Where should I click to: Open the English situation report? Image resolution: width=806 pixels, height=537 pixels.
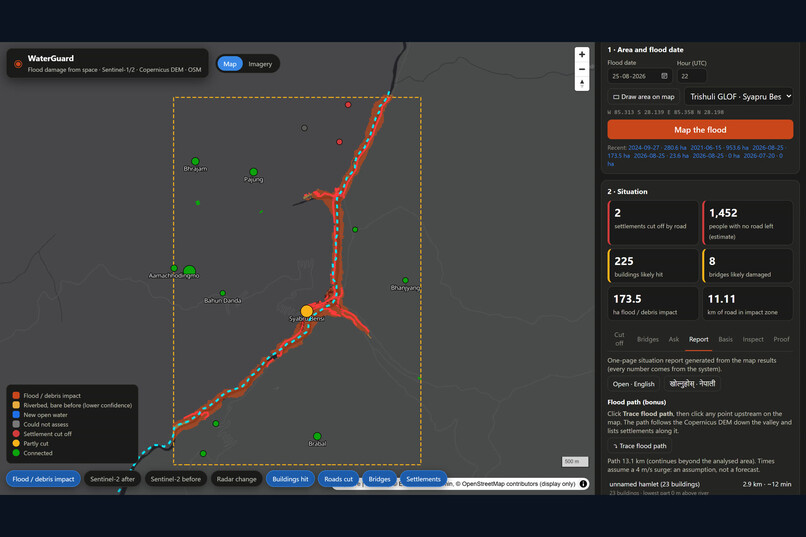pos(633,384)
